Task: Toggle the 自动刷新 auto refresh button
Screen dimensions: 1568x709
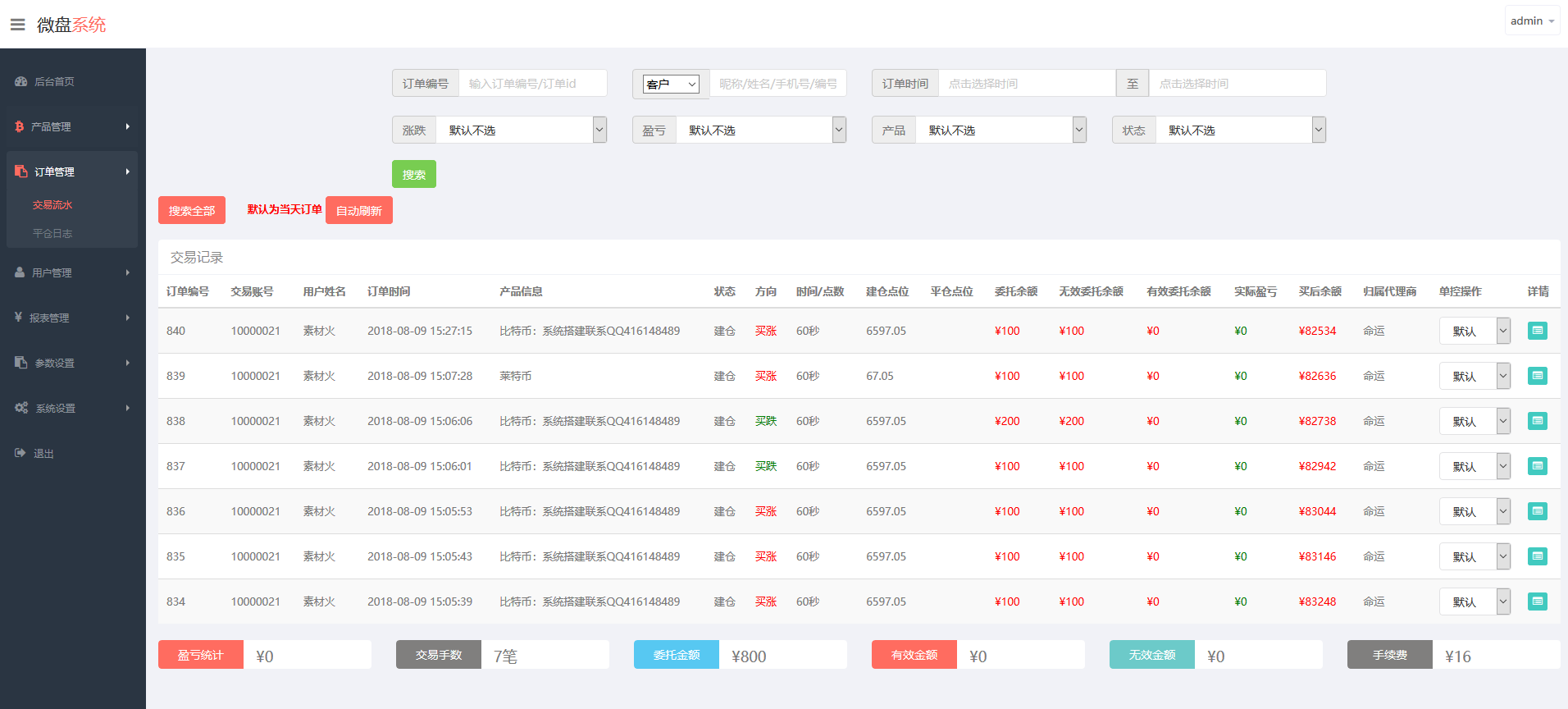Action: (x=358, y=211)
